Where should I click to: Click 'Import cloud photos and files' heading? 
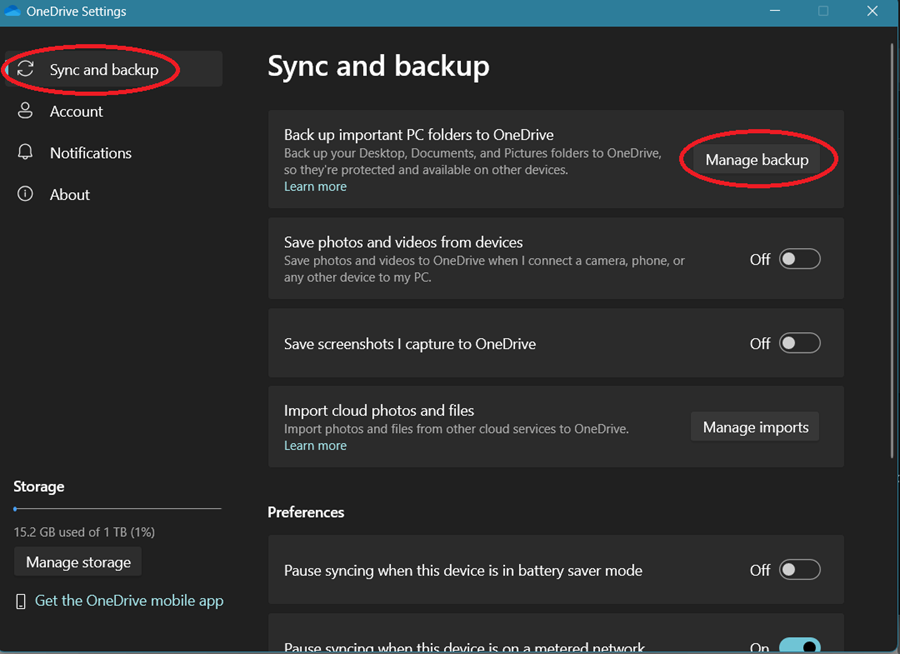379,411
